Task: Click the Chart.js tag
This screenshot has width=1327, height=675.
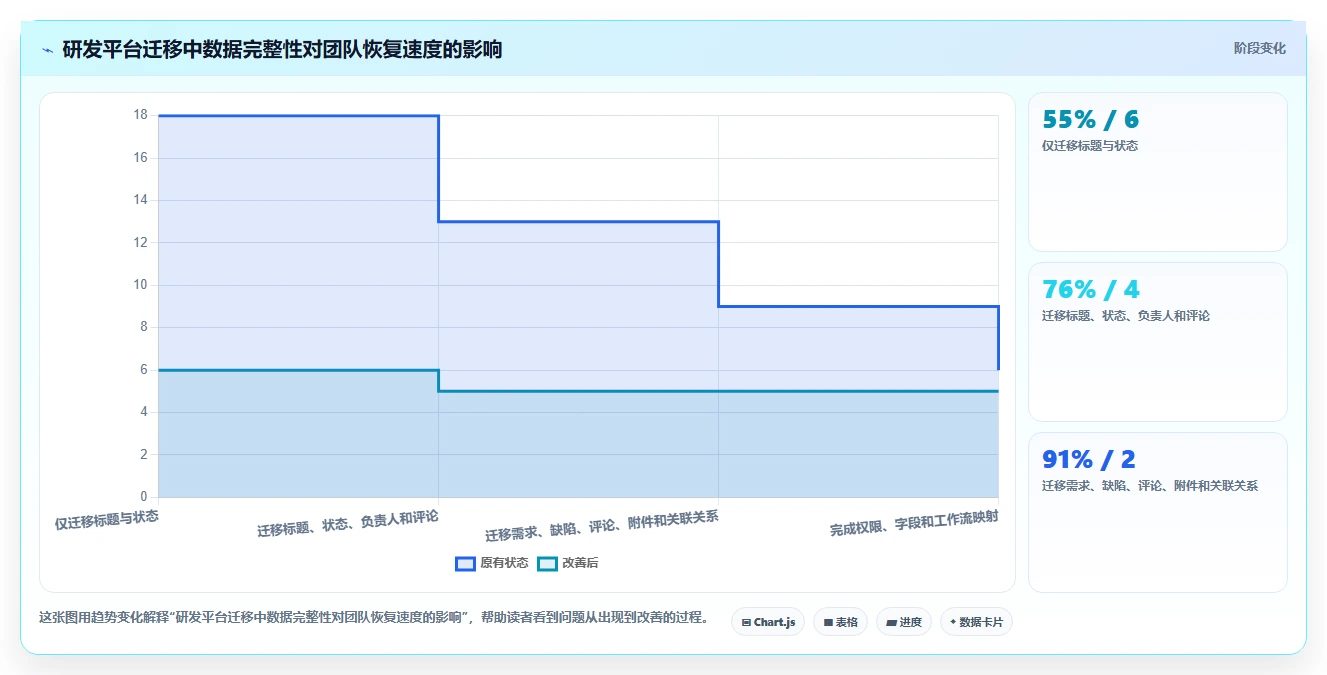Action: (768, 622)
